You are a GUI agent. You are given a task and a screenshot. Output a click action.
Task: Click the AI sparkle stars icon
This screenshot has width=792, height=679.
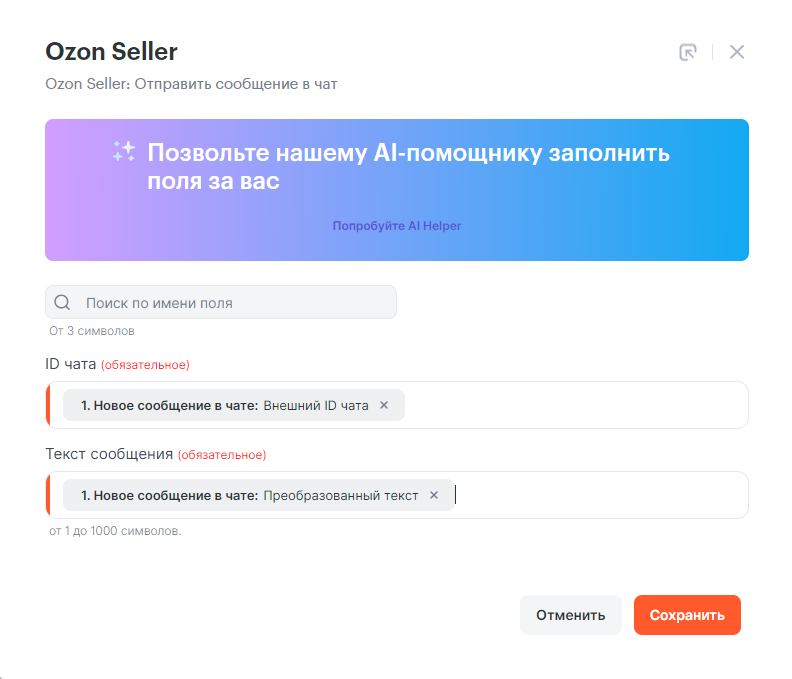pos(124,152)
